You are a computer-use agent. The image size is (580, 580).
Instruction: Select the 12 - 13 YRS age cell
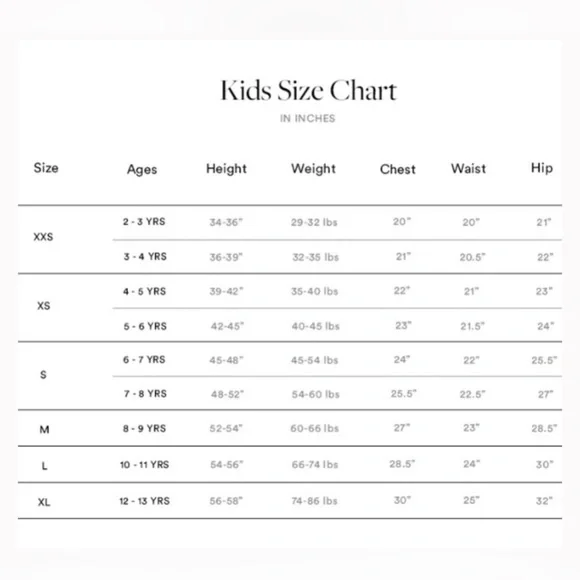pyautogui.click(x=145, y=501)
